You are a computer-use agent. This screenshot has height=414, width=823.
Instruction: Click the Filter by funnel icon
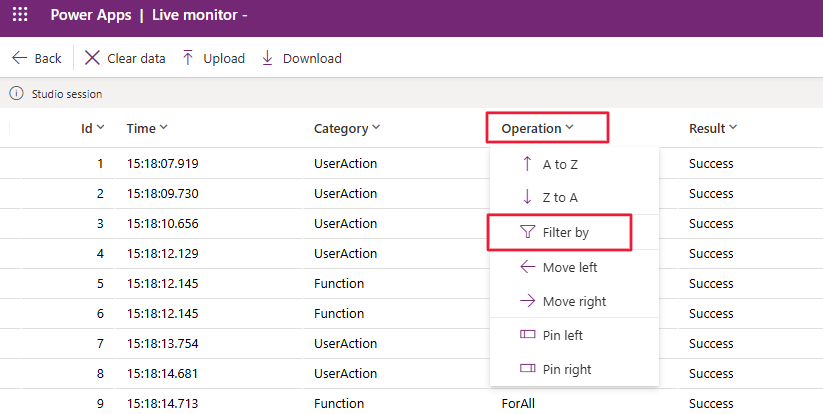[x=527, y=232]
